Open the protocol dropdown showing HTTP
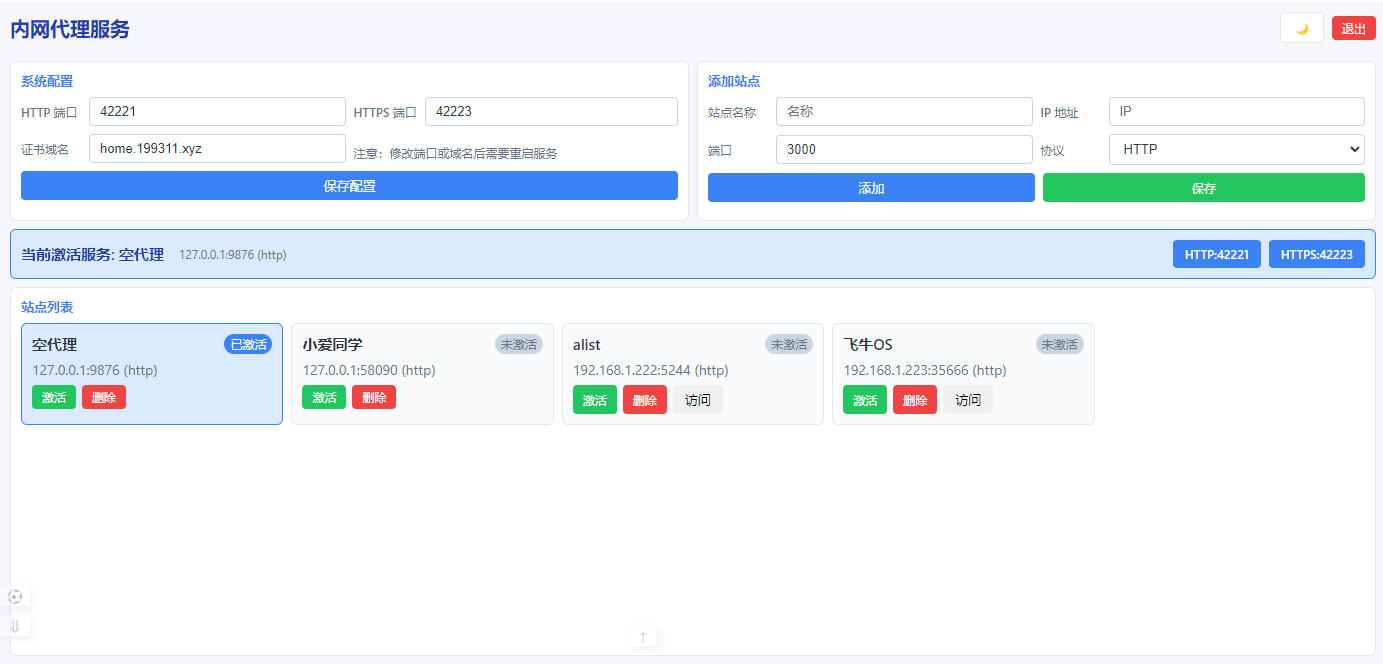The image size is (1383, 664). click(1236, 149)
